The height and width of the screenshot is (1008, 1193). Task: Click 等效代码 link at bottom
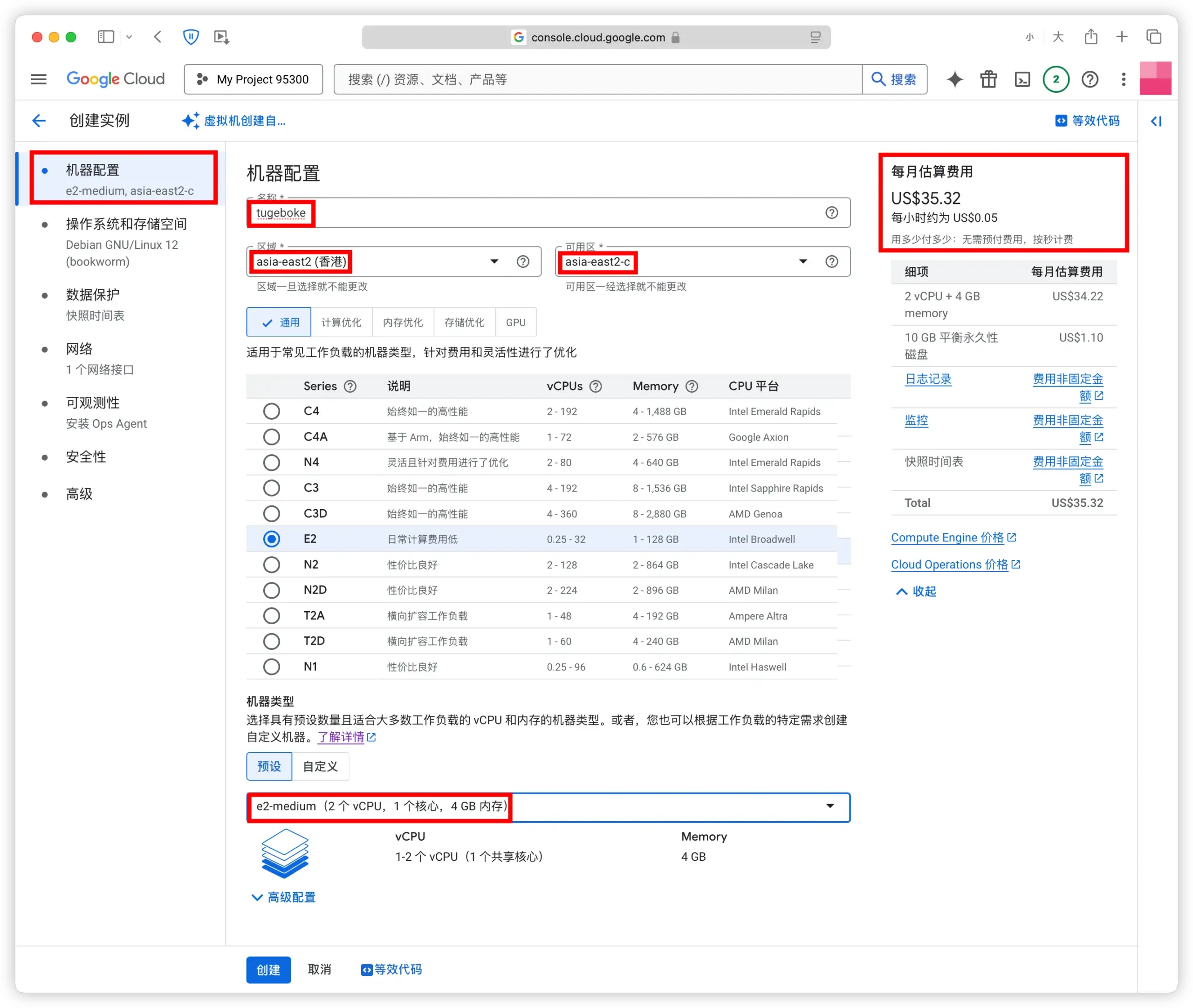pos(391,970)
